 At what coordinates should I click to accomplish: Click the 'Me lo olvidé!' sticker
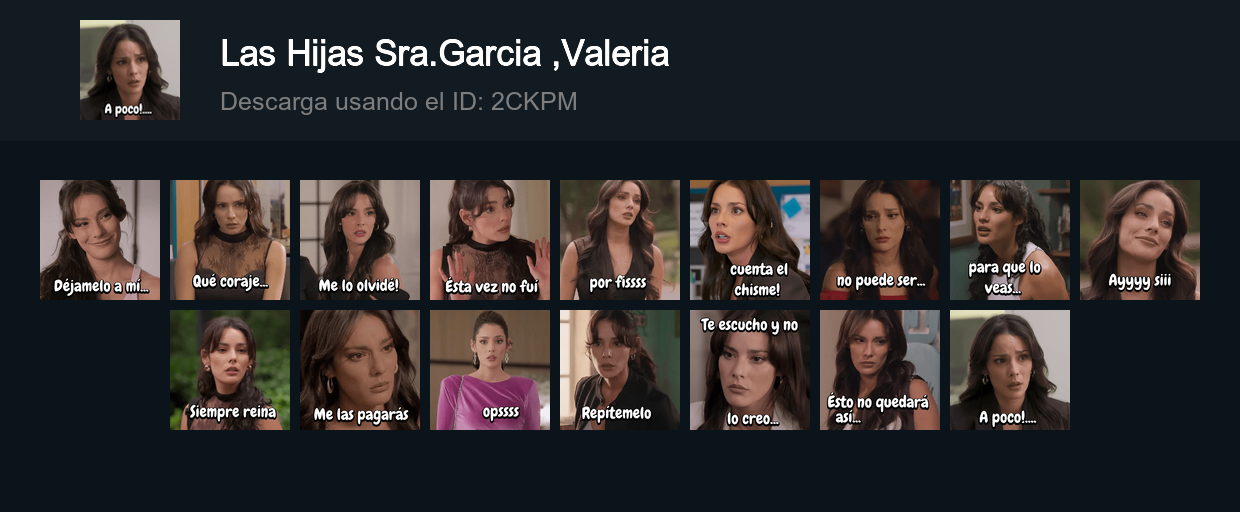click(x=360, y=240)
